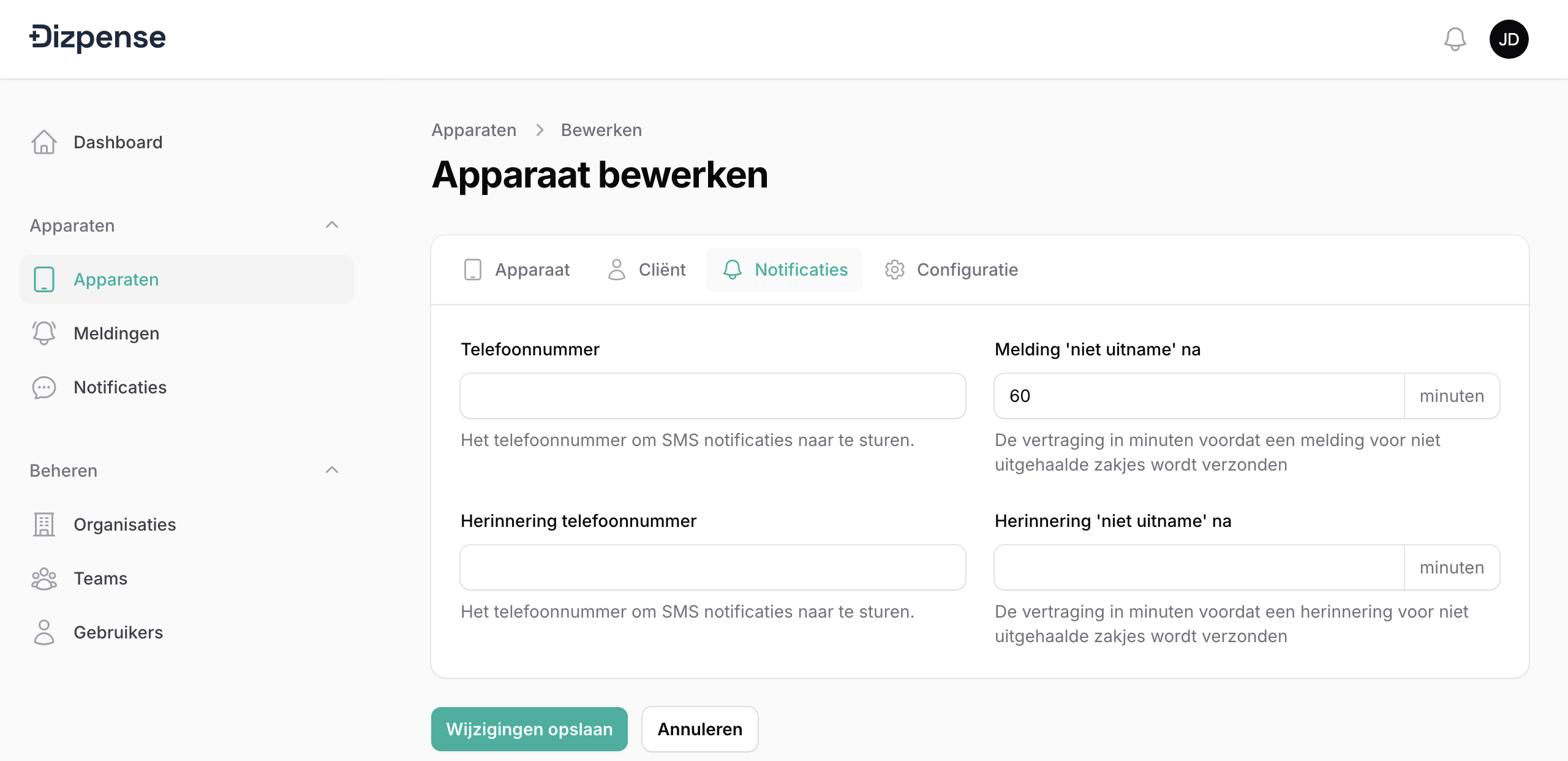This screenshot has height=761, width=1568.
Task: Focus the Telefoonnummer input field
Action: pyautogui.click(x=713, y=396)
